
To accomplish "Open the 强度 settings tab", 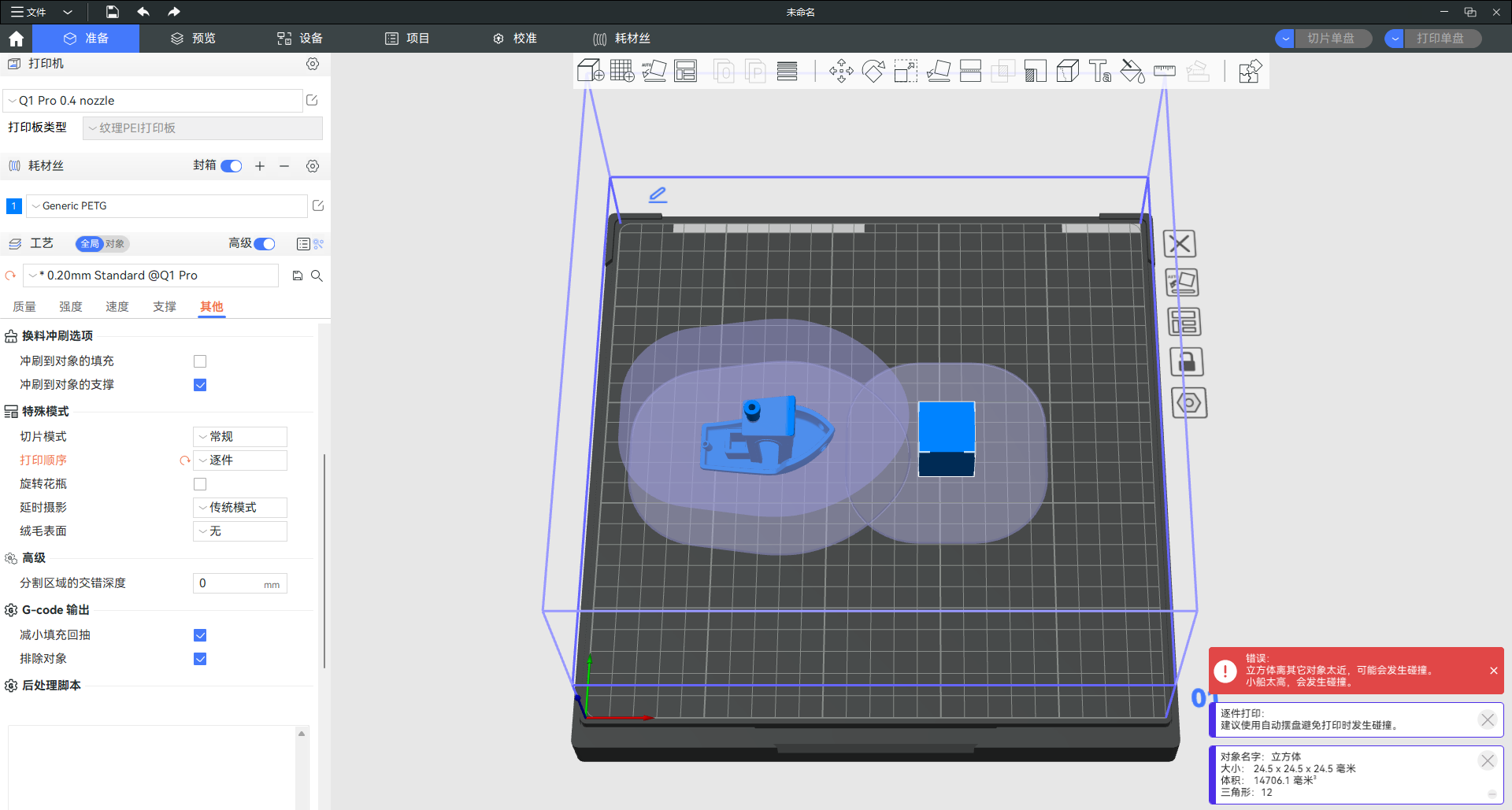I will tap(71, 307).
